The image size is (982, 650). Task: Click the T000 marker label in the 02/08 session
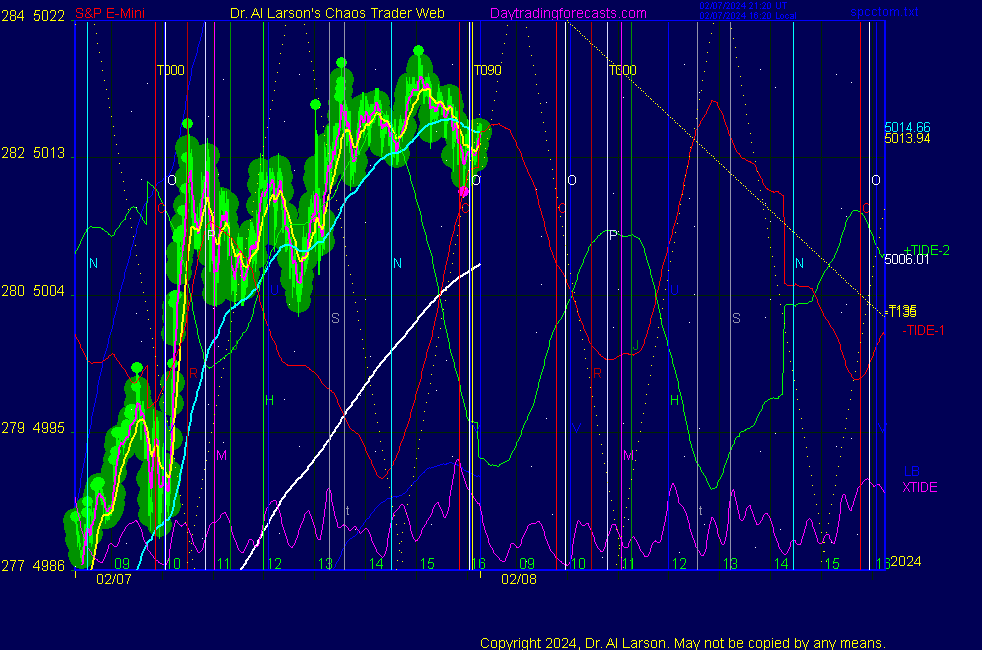(x=623, y=70)
